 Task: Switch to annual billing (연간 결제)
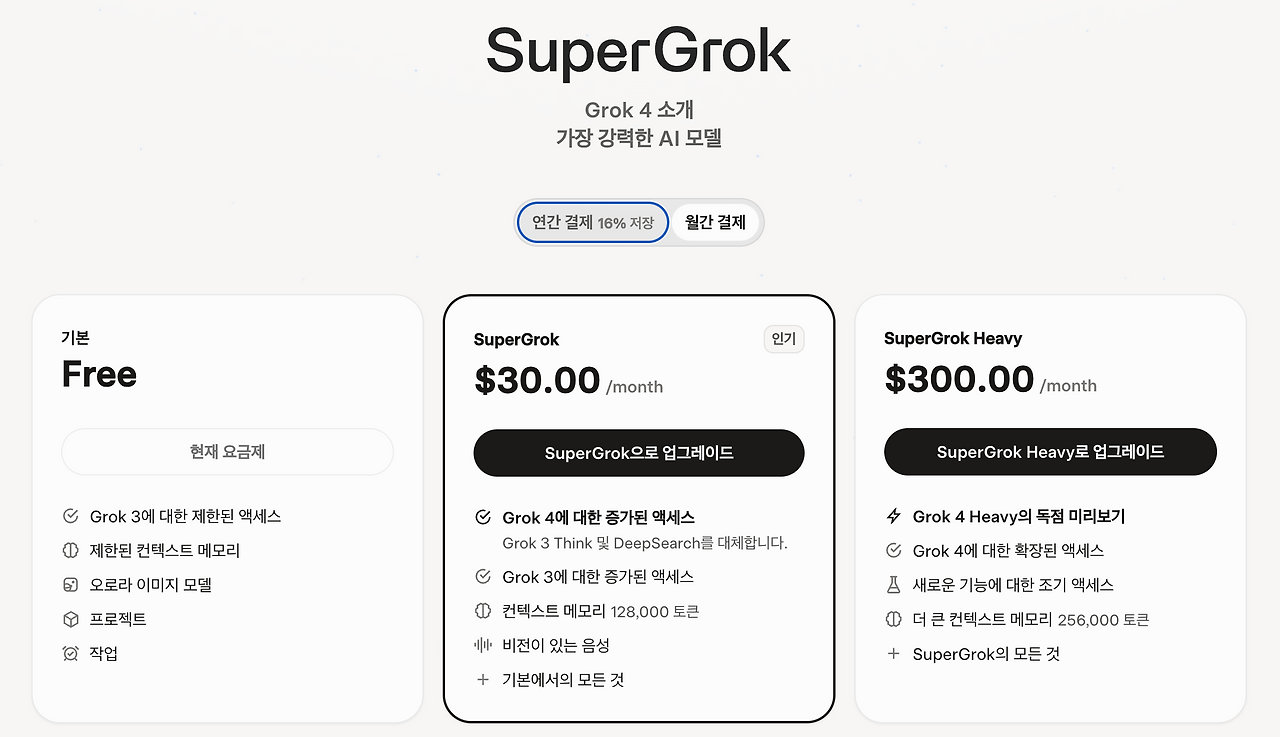pos(592,222)
